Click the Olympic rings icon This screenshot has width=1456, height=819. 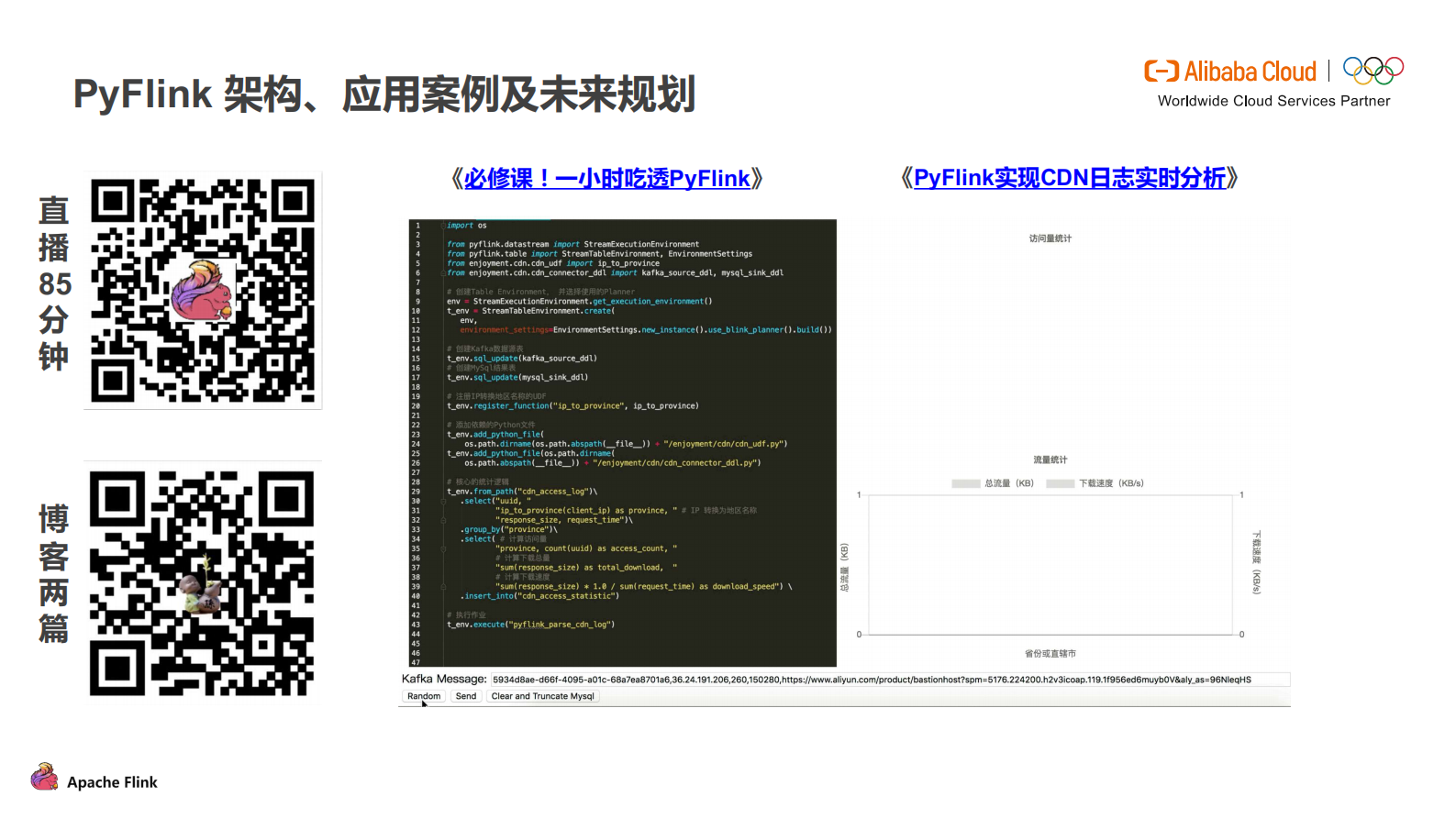pyautogui.click(x=1373, y=71)
